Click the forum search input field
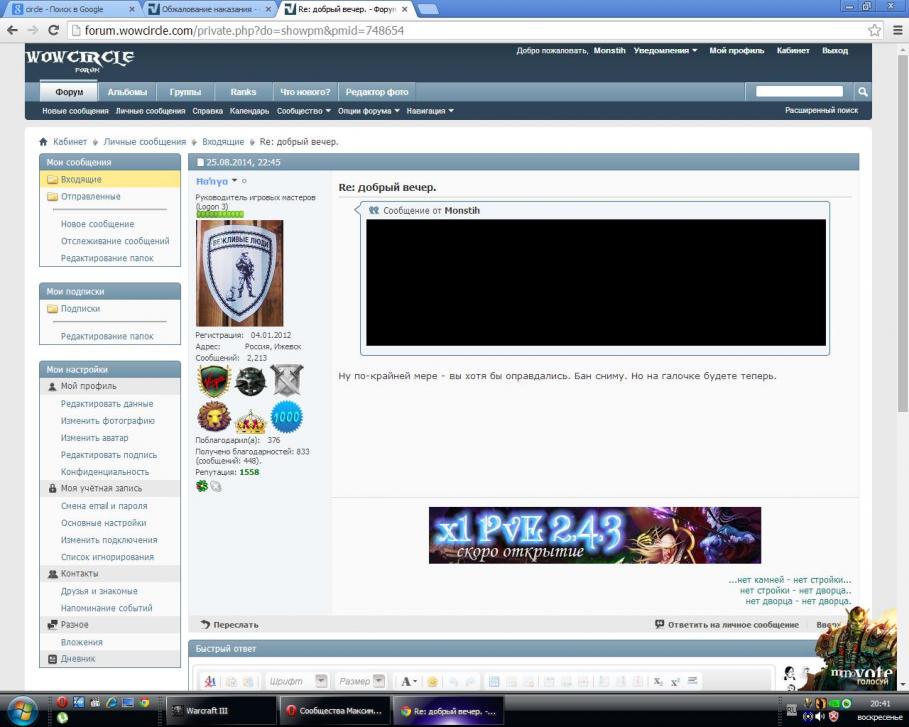The image size is (909, 727). click(x=798, y=92)
